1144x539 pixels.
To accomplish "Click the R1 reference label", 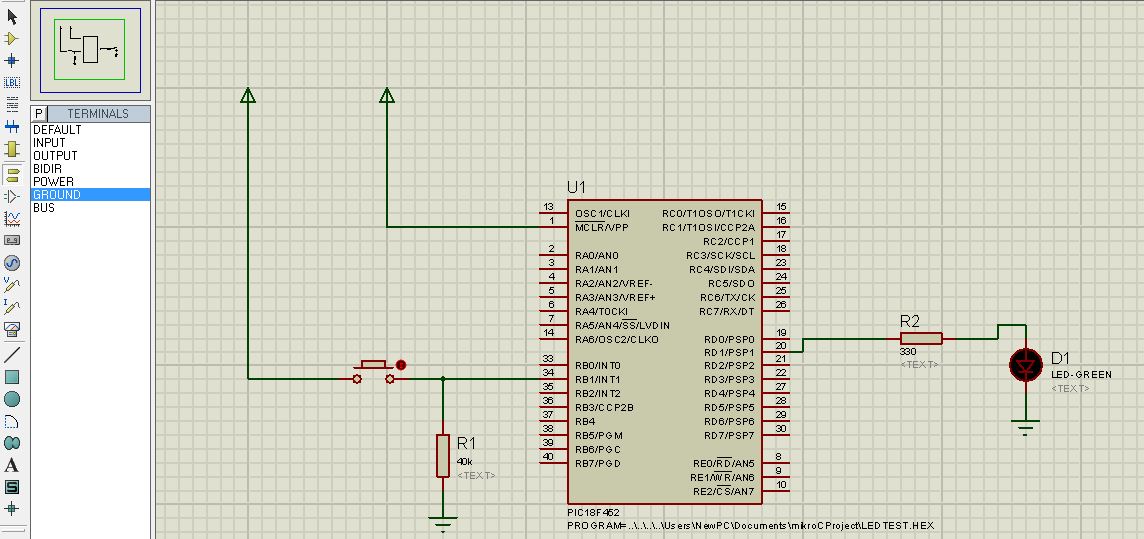I will pos(466,443).
